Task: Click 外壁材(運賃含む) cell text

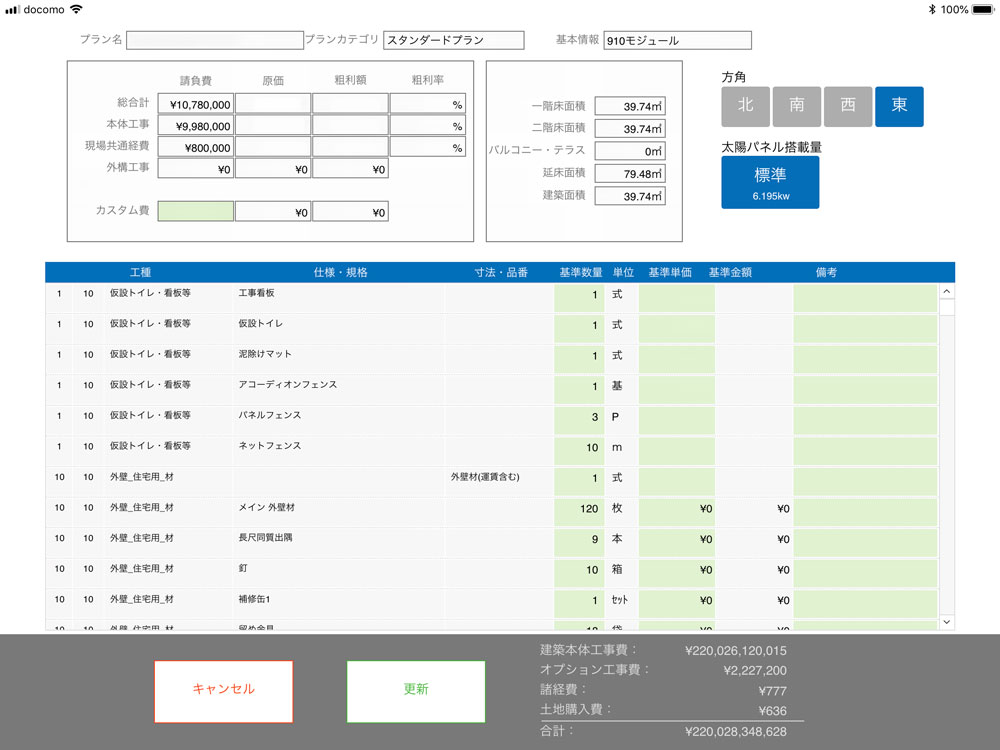Action: coord(485,477)
